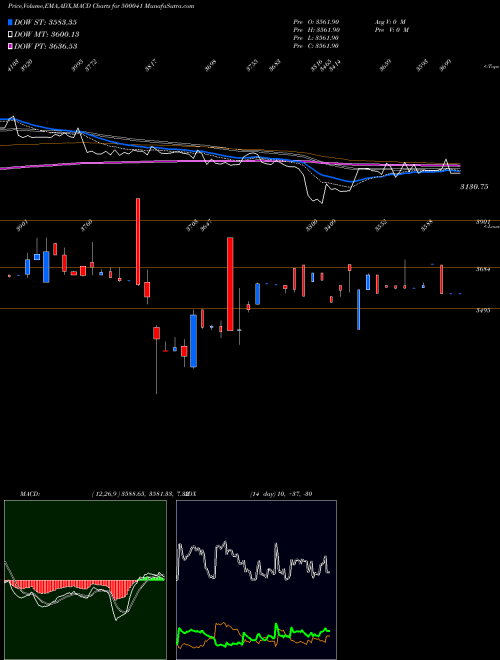Click the 'Pre H: 3561.90' high value
This screenshot has width=500, height=660.
tap(316, 30)
